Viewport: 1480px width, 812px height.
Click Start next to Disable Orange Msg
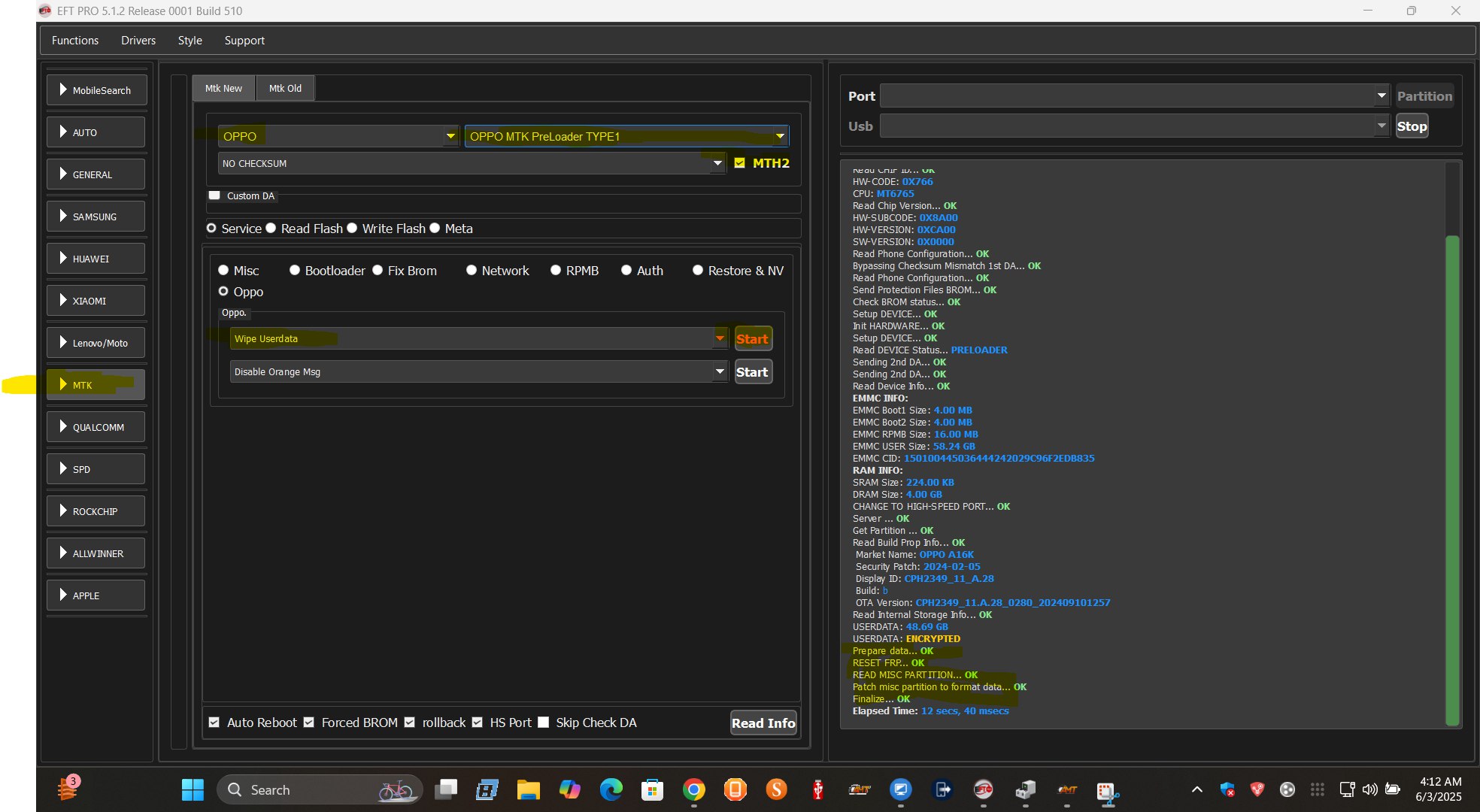point(752,372)
